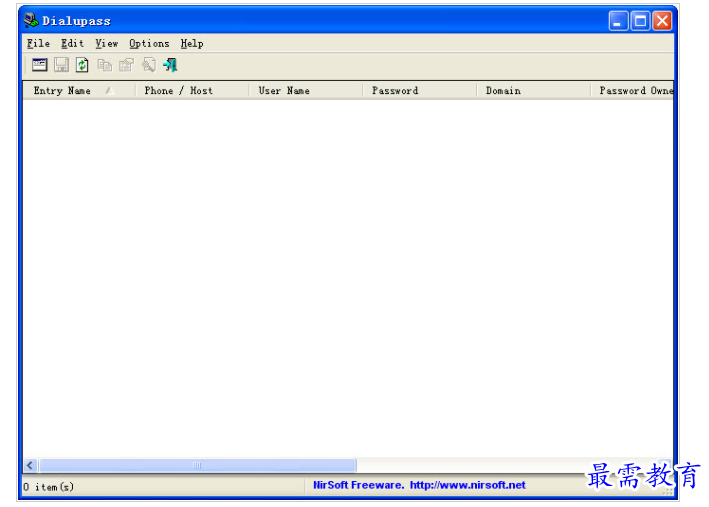Open the Edit menu
Screen dimensions: 709x507
(x=72, y=43)
